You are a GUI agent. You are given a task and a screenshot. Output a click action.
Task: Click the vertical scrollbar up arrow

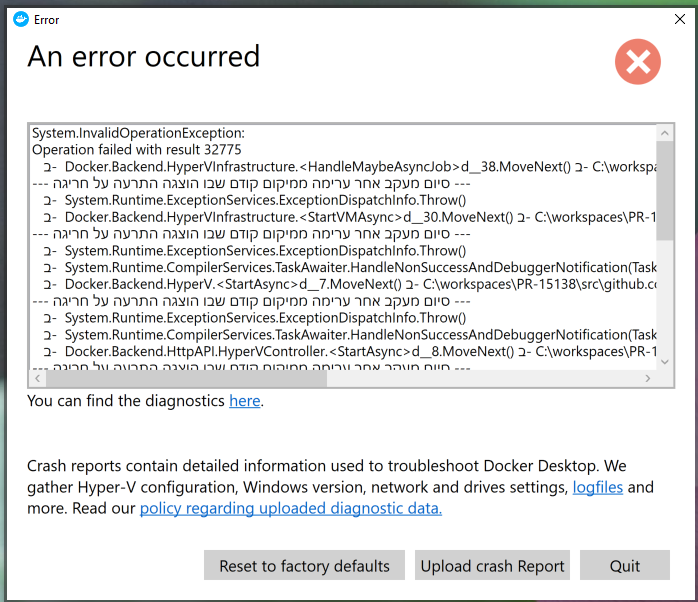pos(665,133)
